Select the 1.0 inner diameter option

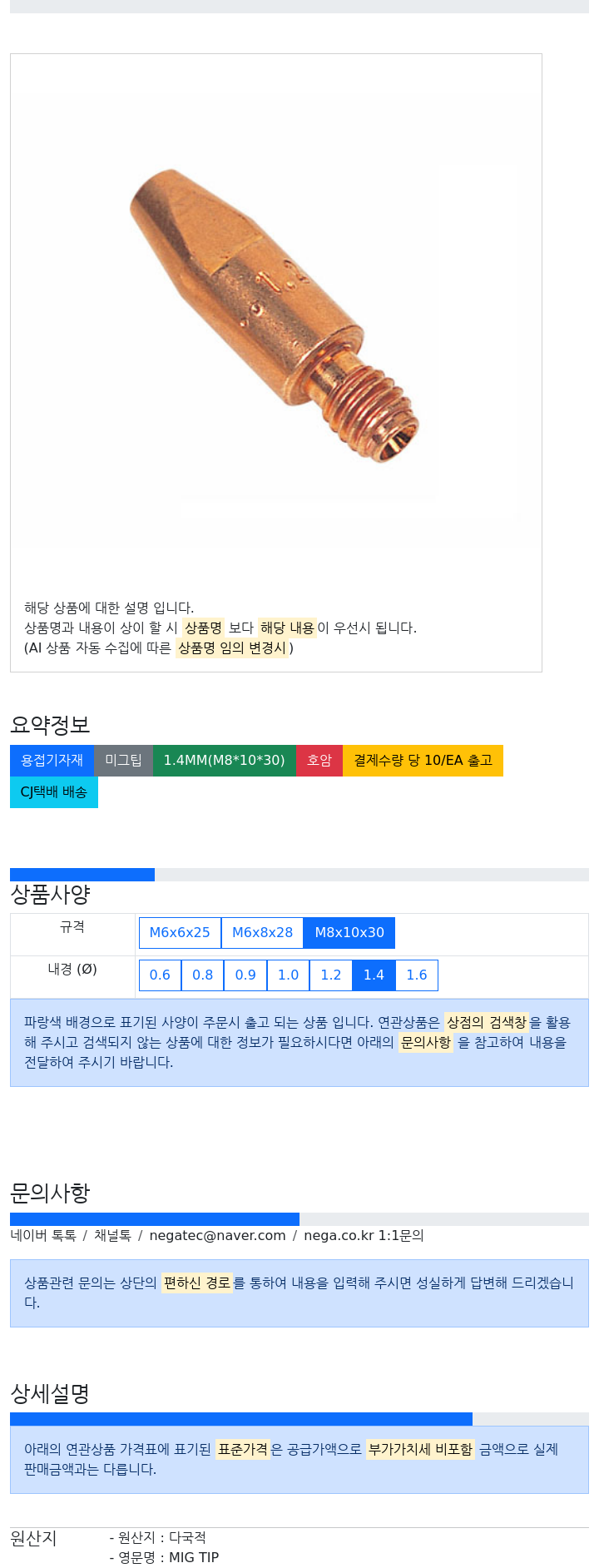click(x=288, y=975)
